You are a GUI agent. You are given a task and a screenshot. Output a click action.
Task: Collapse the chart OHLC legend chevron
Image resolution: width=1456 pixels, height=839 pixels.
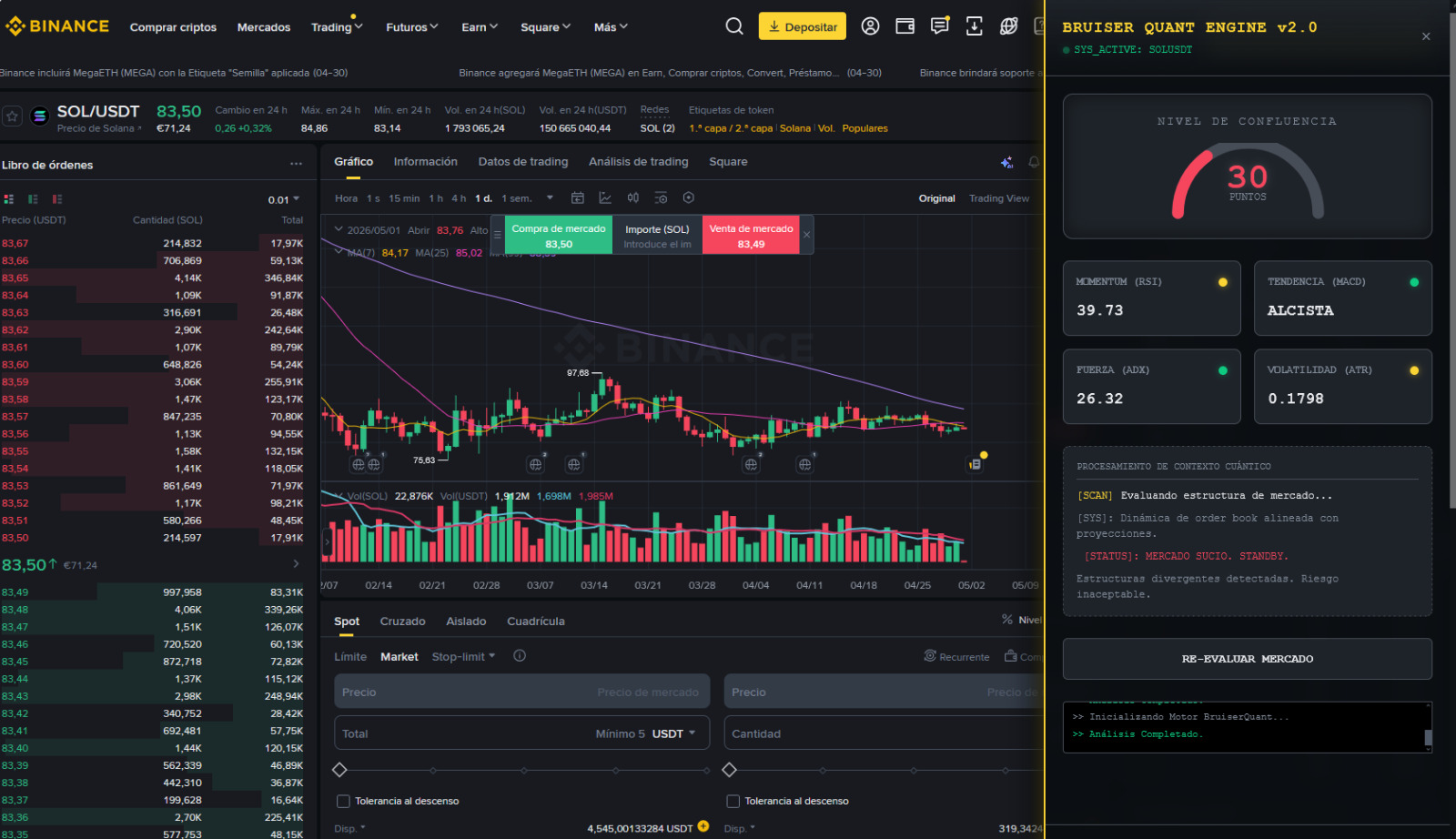pyautogui.click(x=339, y=229)
